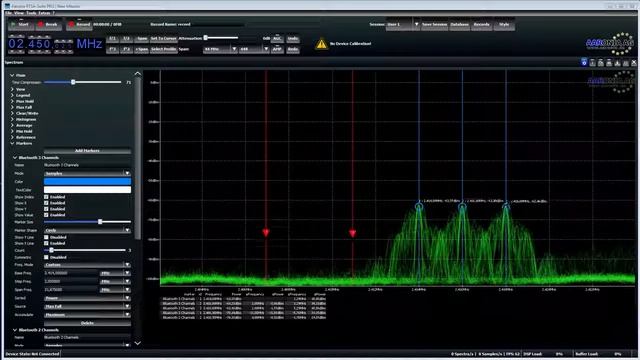Click the Redo button
This screenshot has width=640, height=360.
click(x=293, y=49)
